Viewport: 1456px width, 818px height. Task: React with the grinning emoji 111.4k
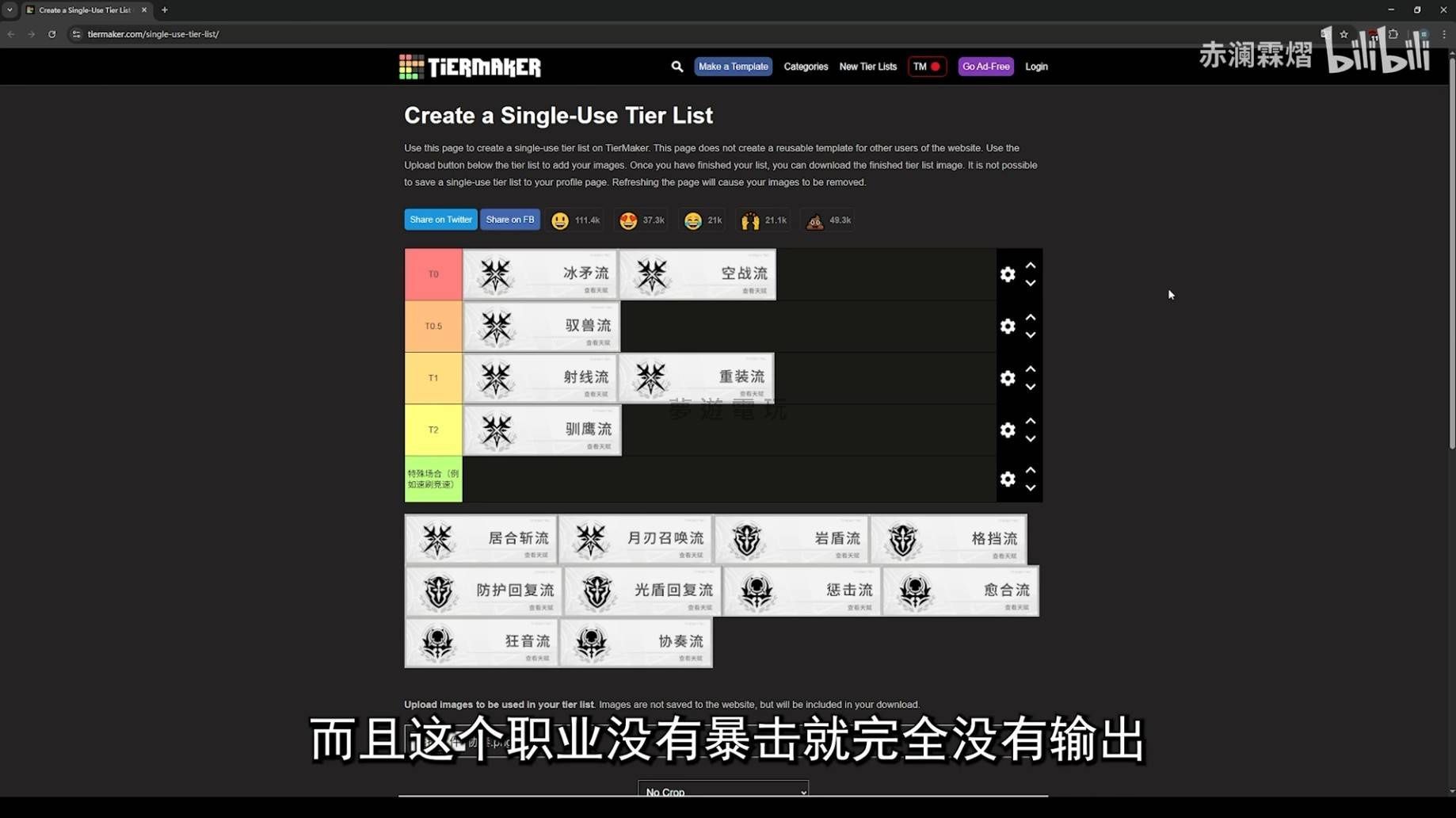(575, 220)
